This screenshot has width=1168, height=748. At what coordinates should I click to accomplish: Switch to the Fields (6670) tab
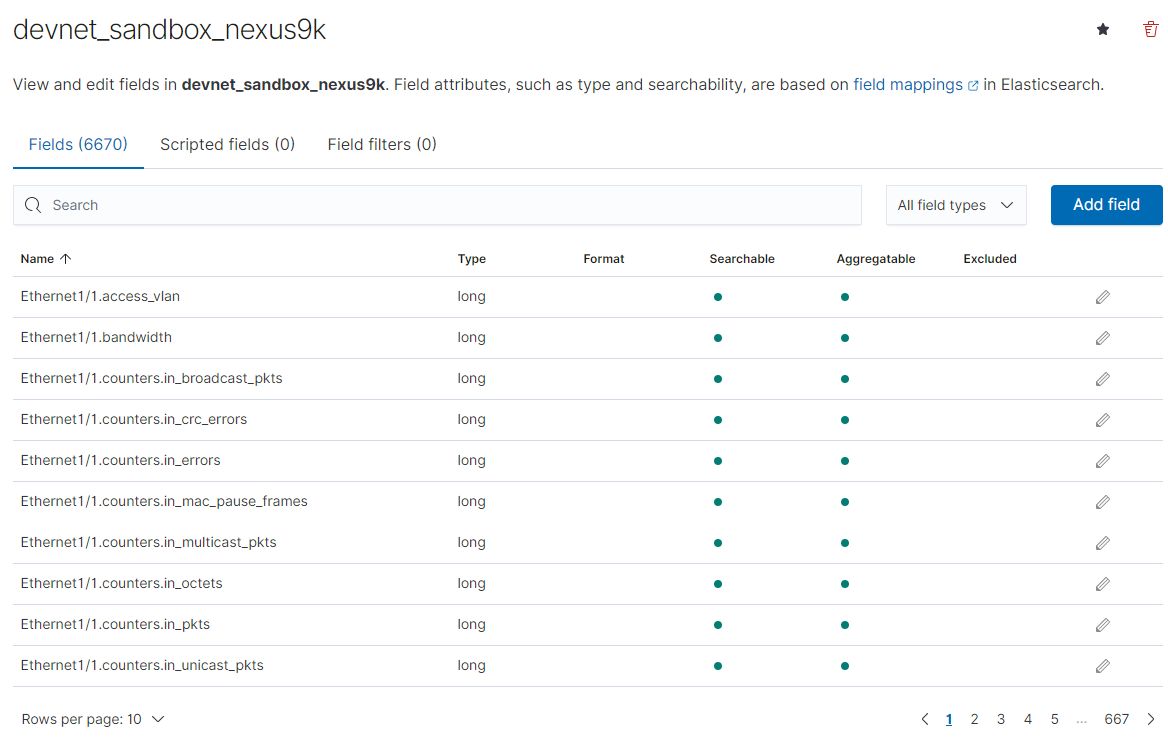[x=78, y=145]
